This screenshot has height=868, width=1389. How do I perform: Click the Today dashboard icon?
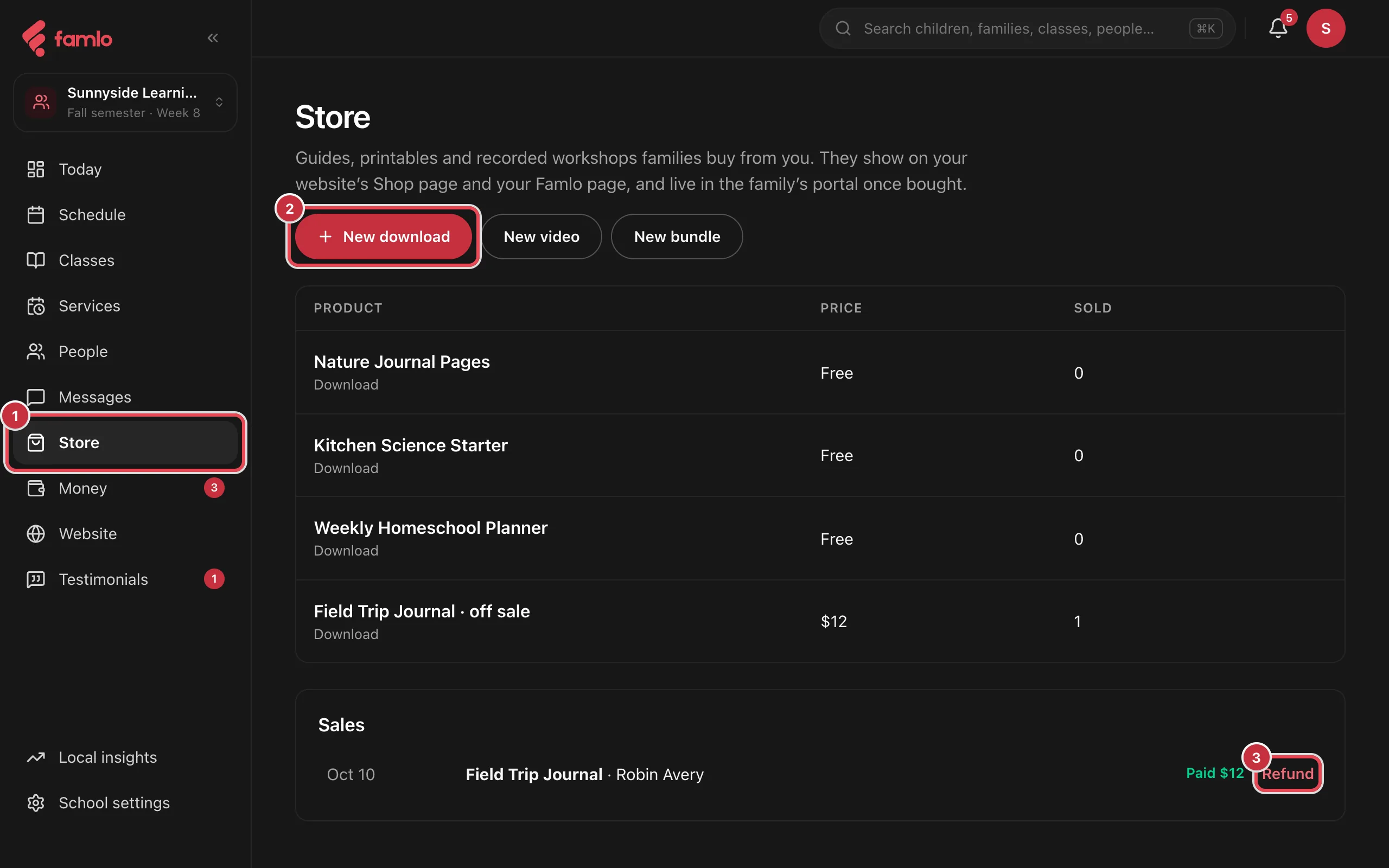coord(36,169)
